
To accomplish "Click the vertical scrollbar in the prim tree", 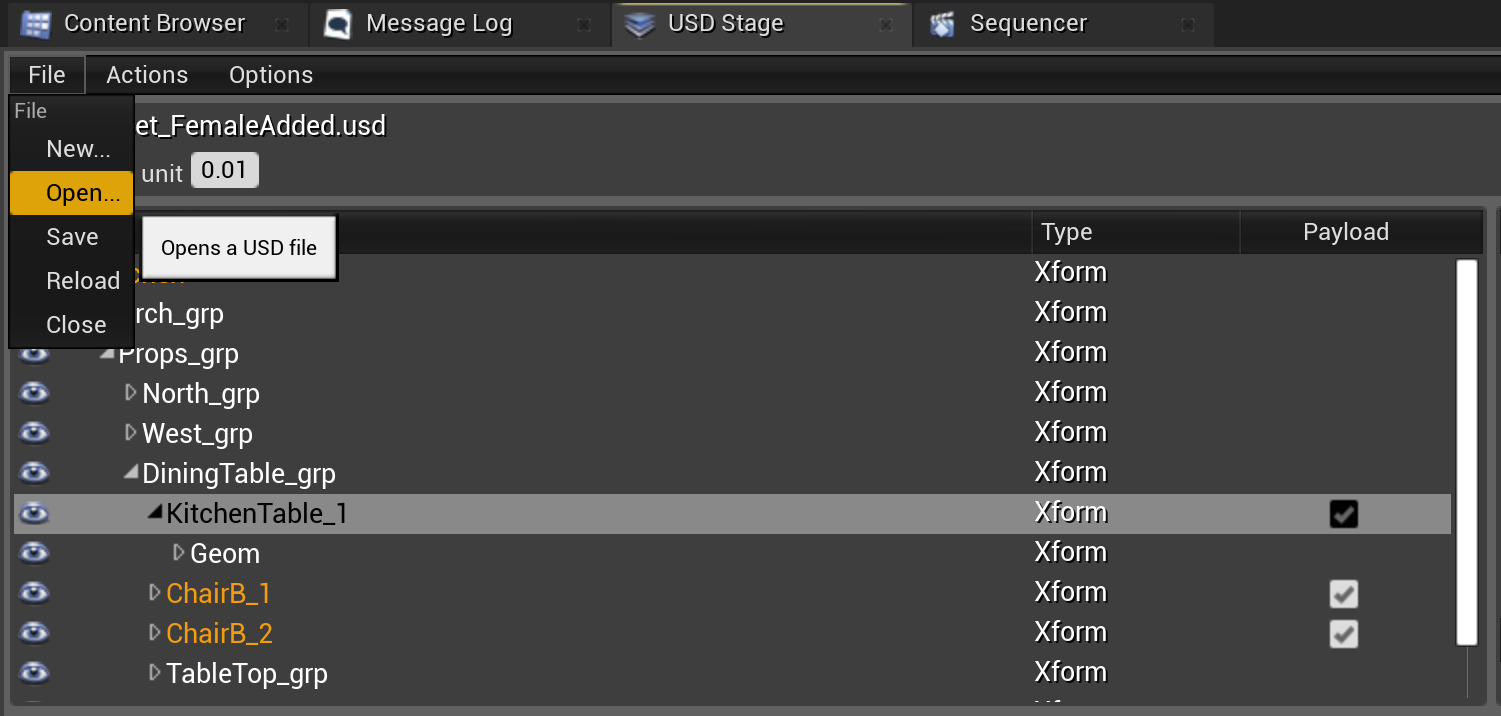I will coord(1467,450).
